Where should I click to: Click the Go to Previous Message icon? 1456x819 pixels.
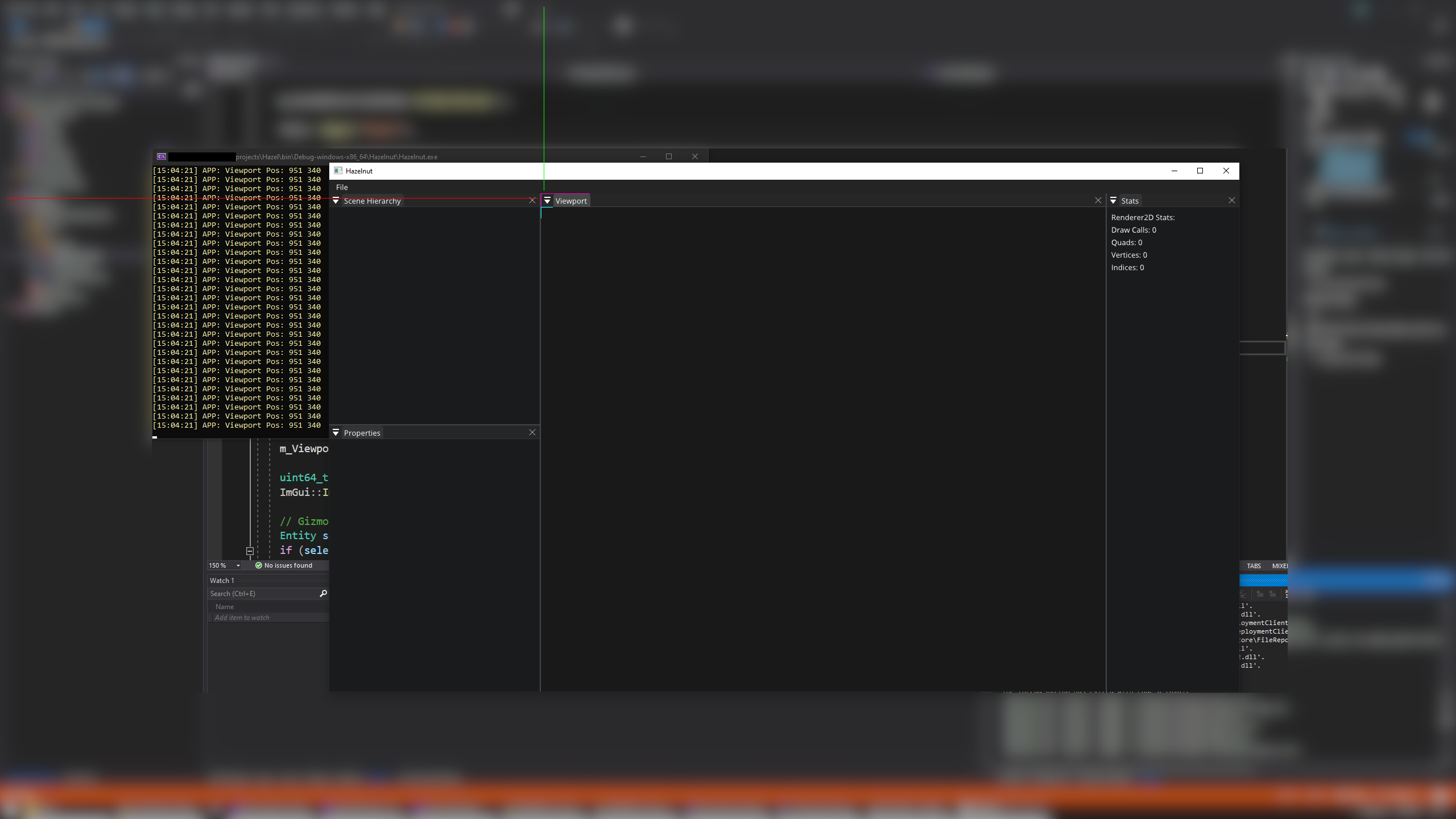coord(1260,594)
